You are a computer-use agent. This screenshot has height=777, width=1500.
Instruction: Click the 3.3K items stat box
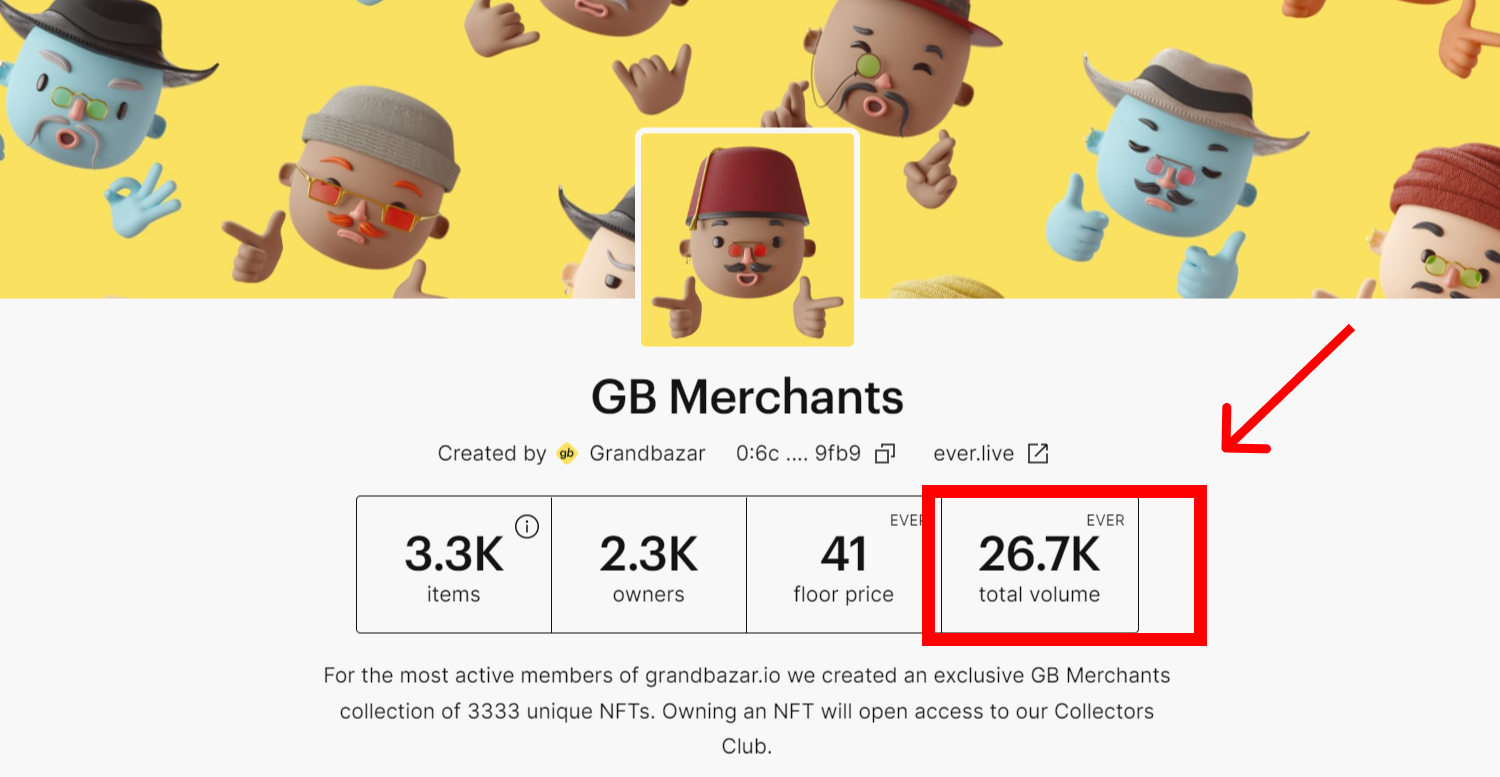tap(454, 565)
